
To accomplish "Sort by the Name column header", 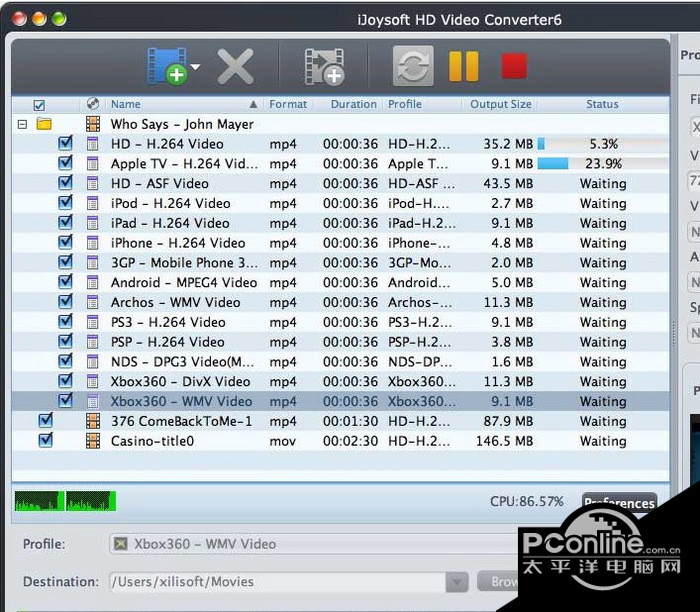I will (x=125, y=104).
